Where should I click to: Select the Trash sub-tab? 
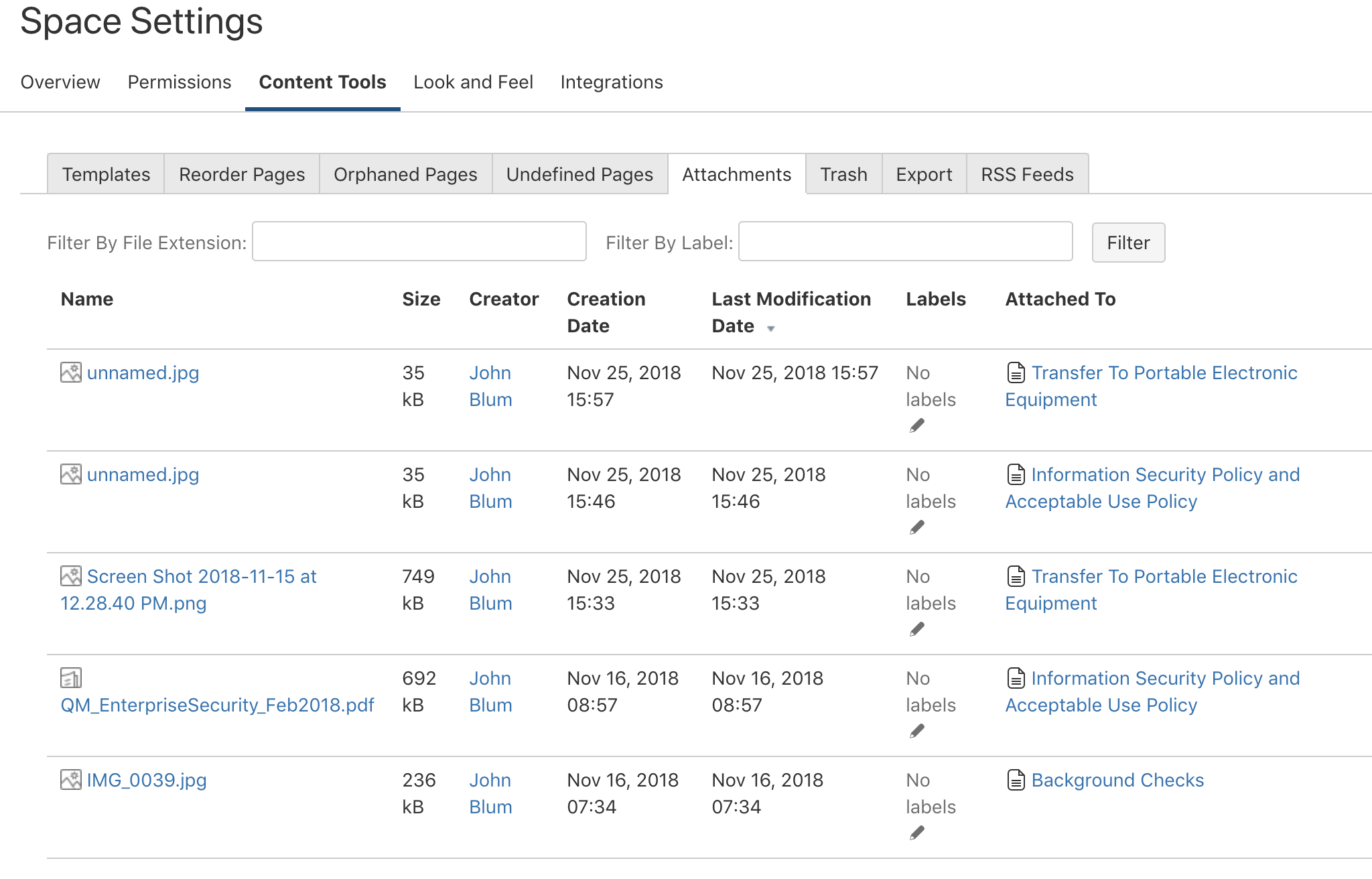844,174
